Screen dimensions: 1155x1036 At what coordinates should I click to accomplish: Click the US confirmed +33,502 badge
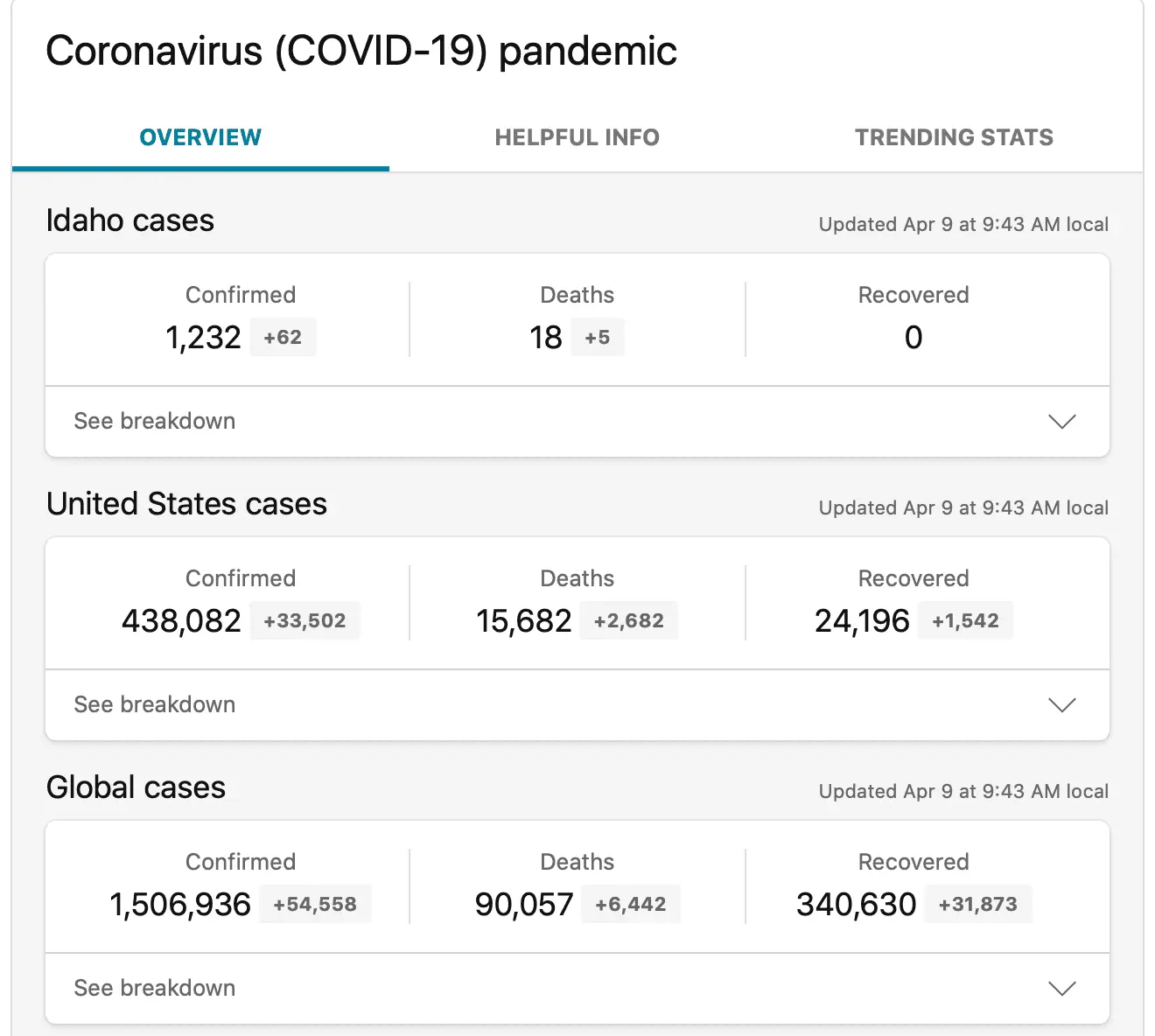click(304, 621)
